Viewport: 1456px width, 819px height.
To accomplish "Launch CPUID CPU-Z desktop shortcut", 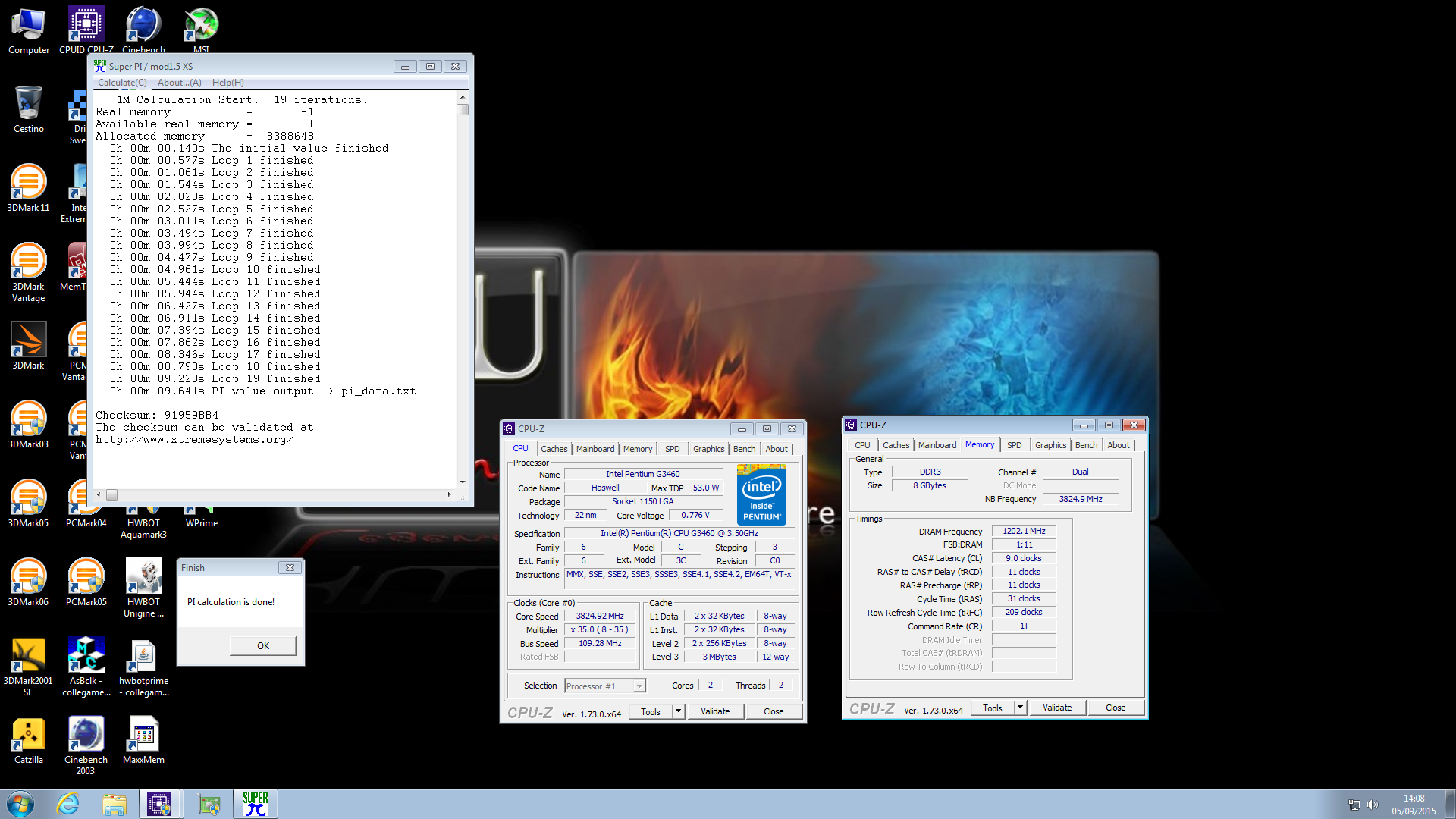I will point(86,31).
